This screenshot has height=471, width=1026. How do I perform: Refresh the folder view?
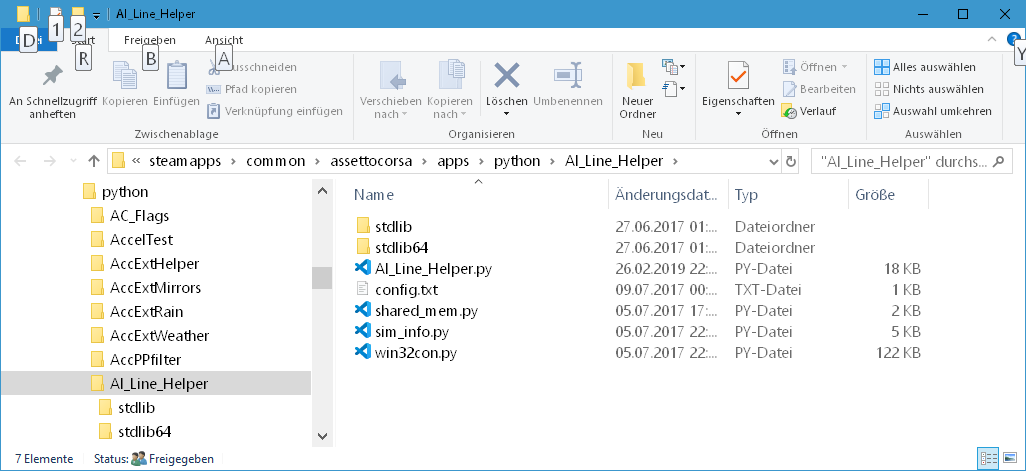pyautogui.click(x=790, y=161)
